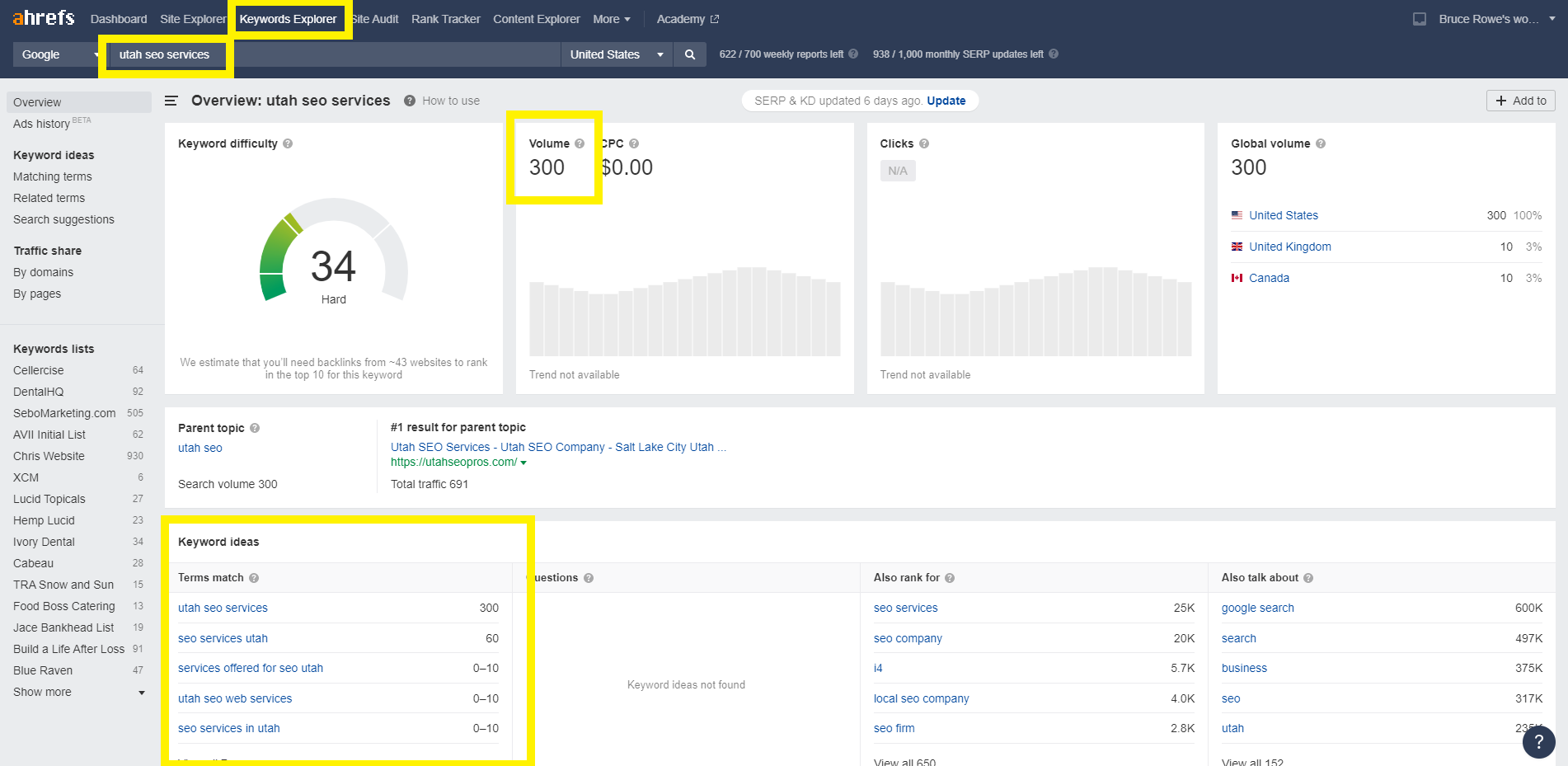Click the seo services utah keyword
Screen dimensions: 1568x766
[x=223, y=638]
